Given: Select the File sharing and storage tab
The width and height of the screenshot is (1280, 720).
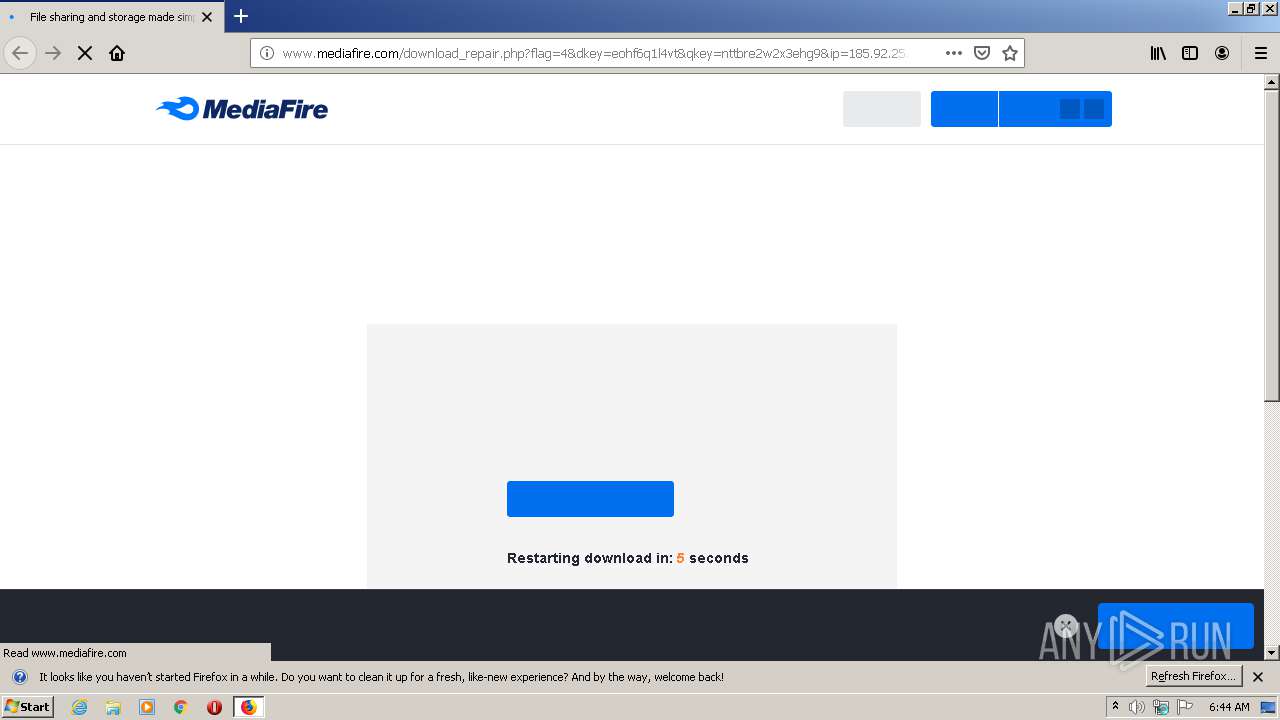Looking at the screenshot, I should click(x=111, y=17).
